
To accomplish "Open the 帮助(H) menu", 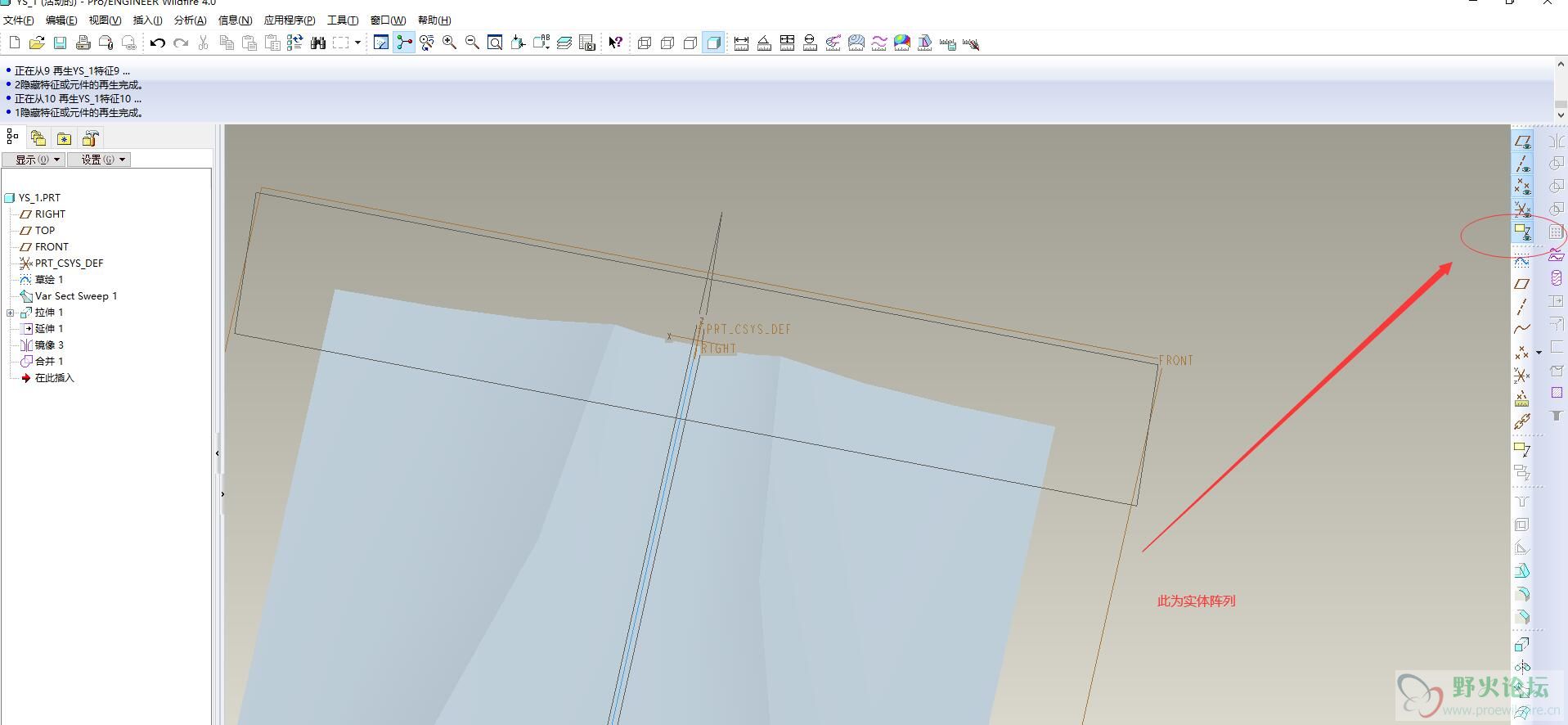I will point(434,20).
